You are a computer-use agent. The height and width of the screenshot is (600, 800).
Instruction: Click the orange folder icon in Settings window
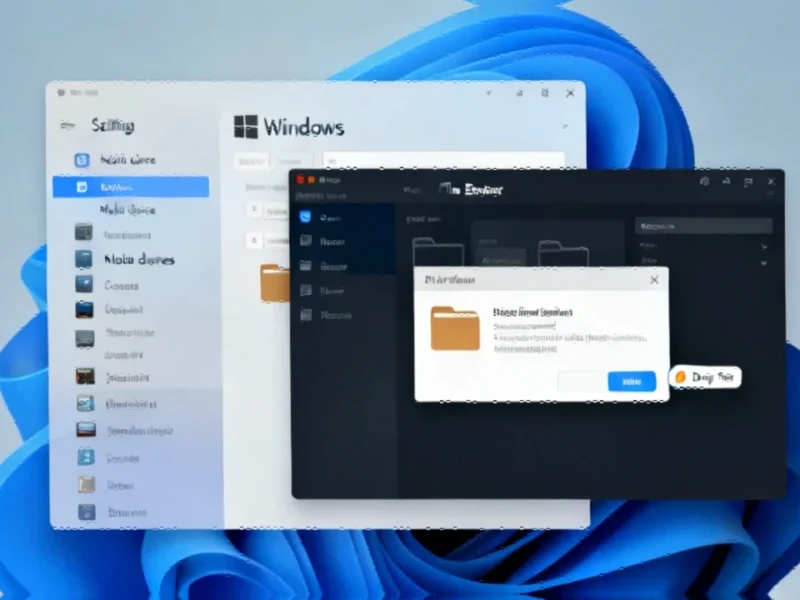pyautogui.click(x=274, y=282)
